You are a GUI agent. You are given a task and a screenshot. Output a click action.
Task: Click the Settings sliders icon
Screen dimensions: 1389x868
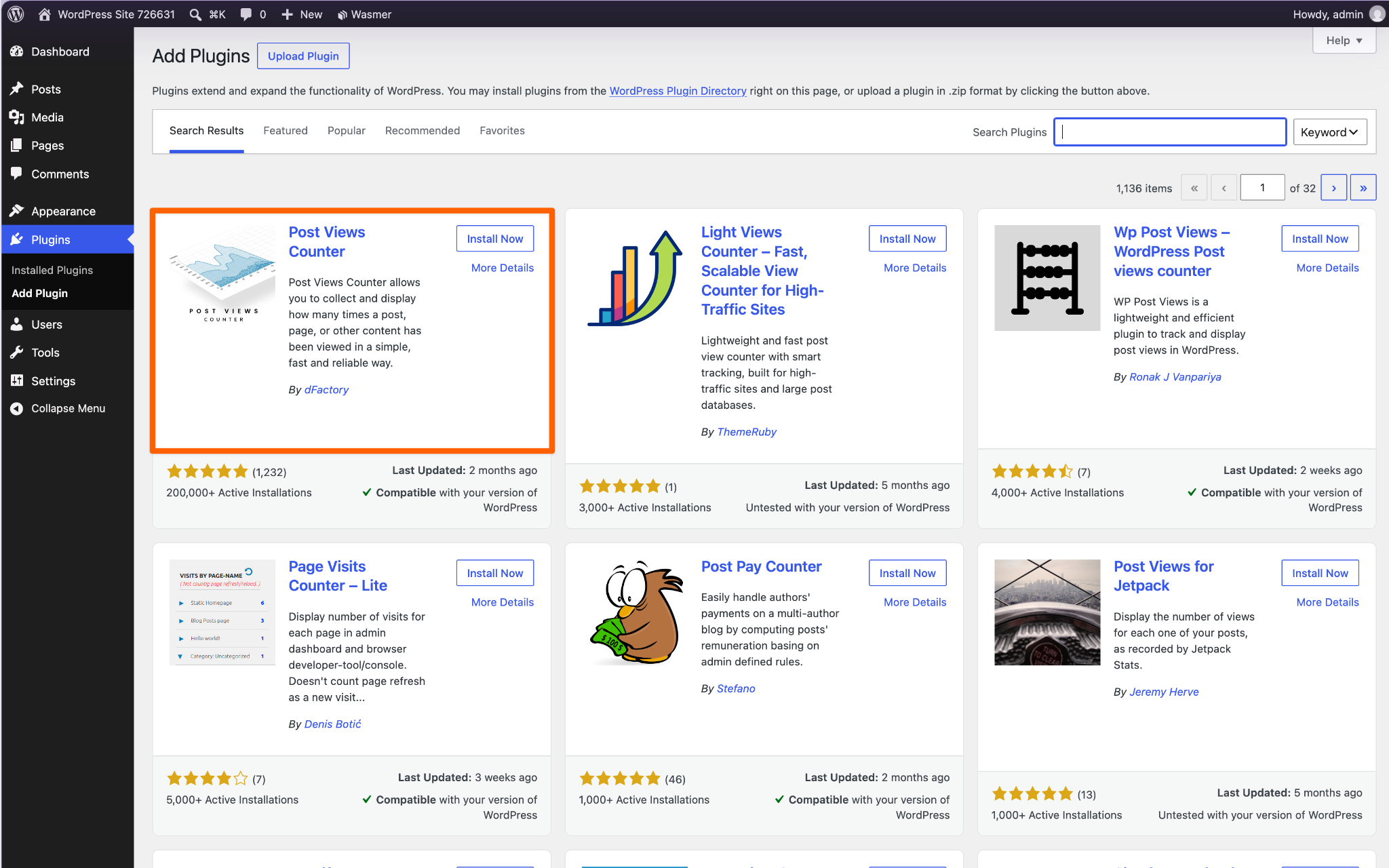click(17, 381)
